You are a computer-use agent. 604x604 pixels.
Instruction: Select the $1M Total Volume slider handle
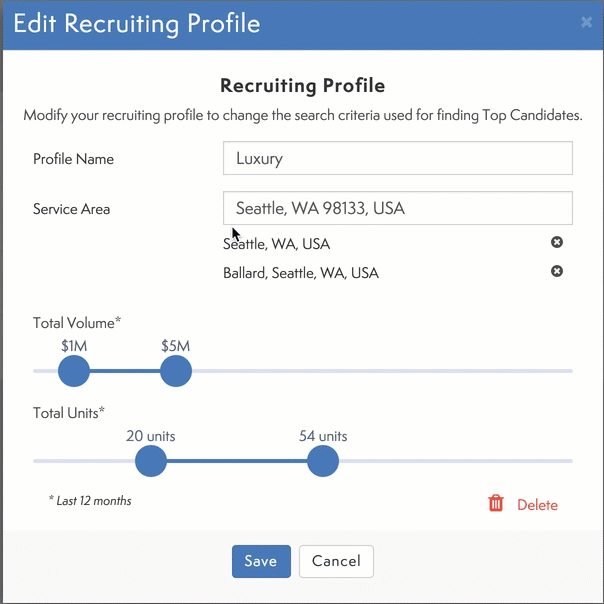point(74,371)
